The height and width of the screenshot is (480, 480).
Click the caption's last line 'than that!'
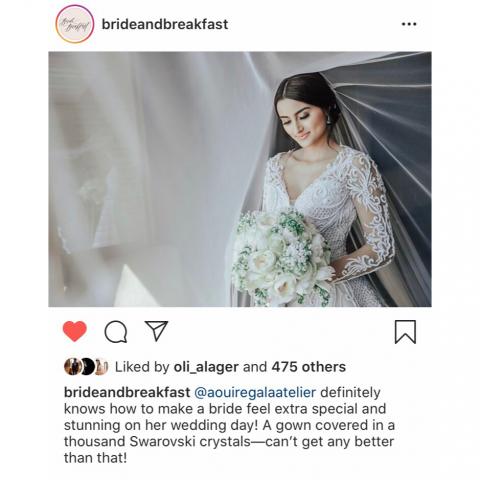(x=95, y=458)
